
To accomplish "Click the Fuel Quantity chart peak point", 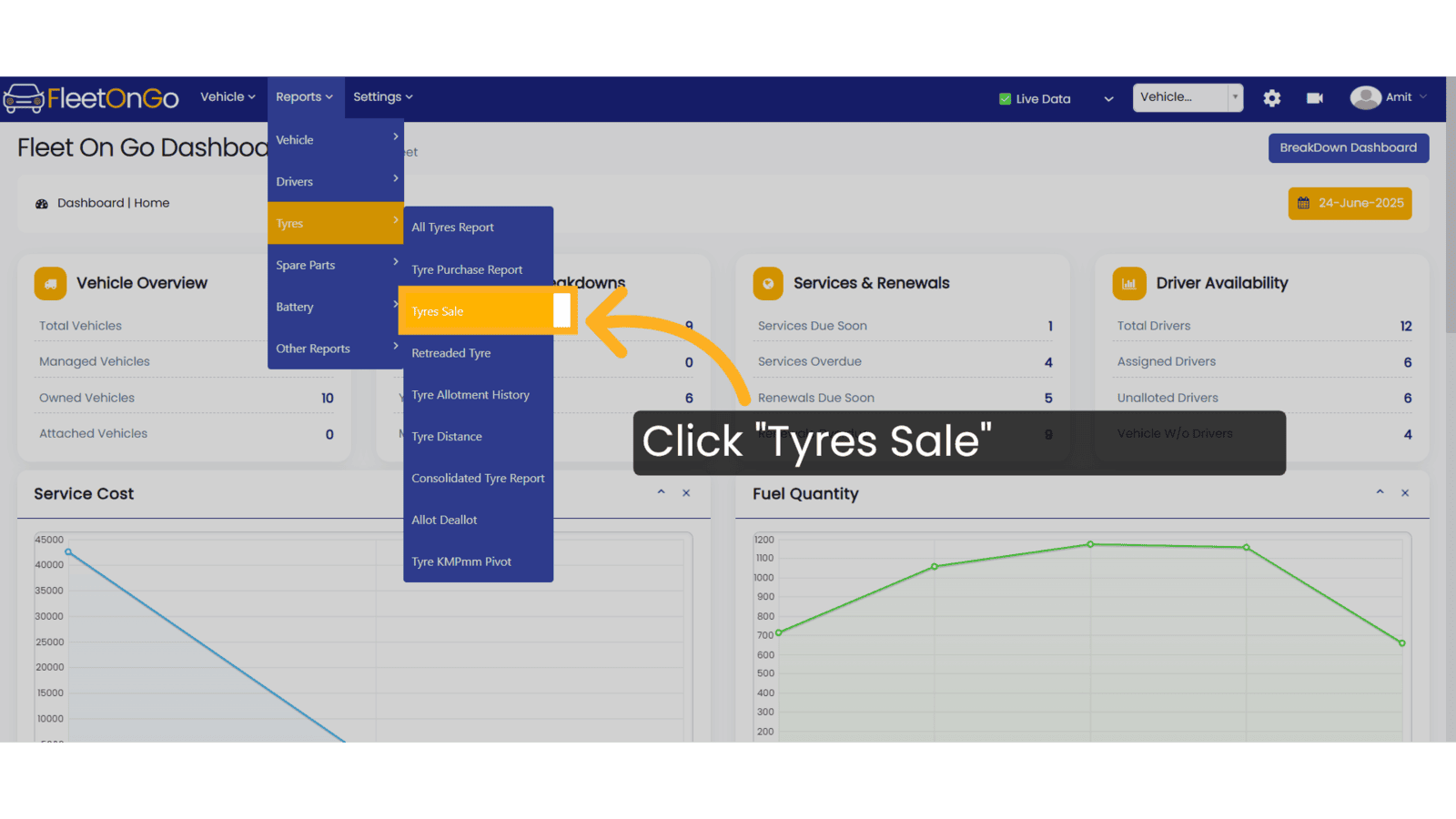I will coord(1090,544).
